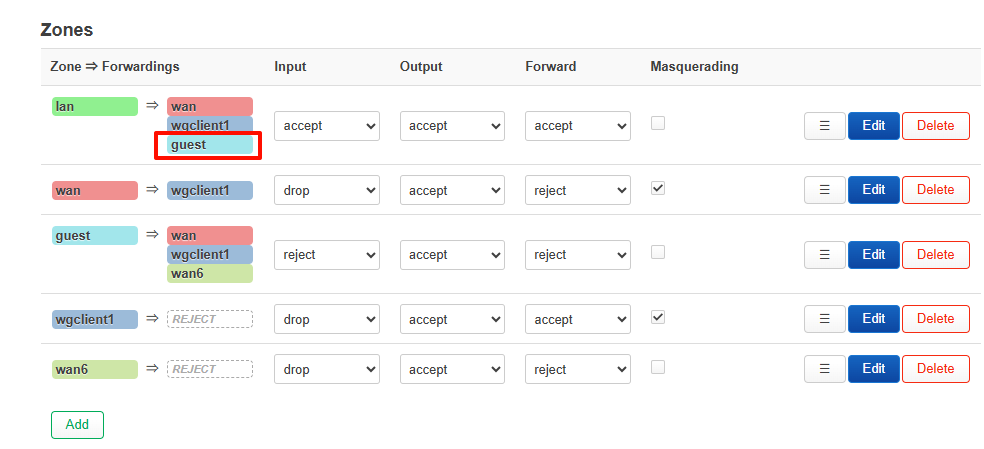The width and height of the screenshot is (984, 449).
Task: Expand the Forward dropdown for wan zone
Action: click(577, 190)
